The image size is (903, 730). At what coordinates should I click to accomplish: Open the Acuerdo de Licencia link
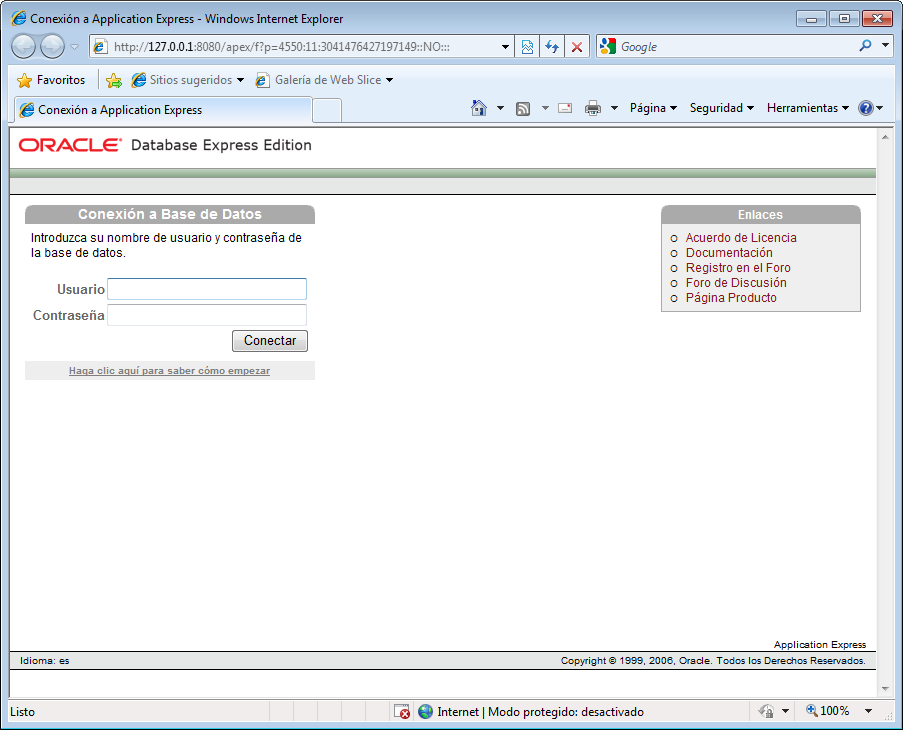click(741, 238)
